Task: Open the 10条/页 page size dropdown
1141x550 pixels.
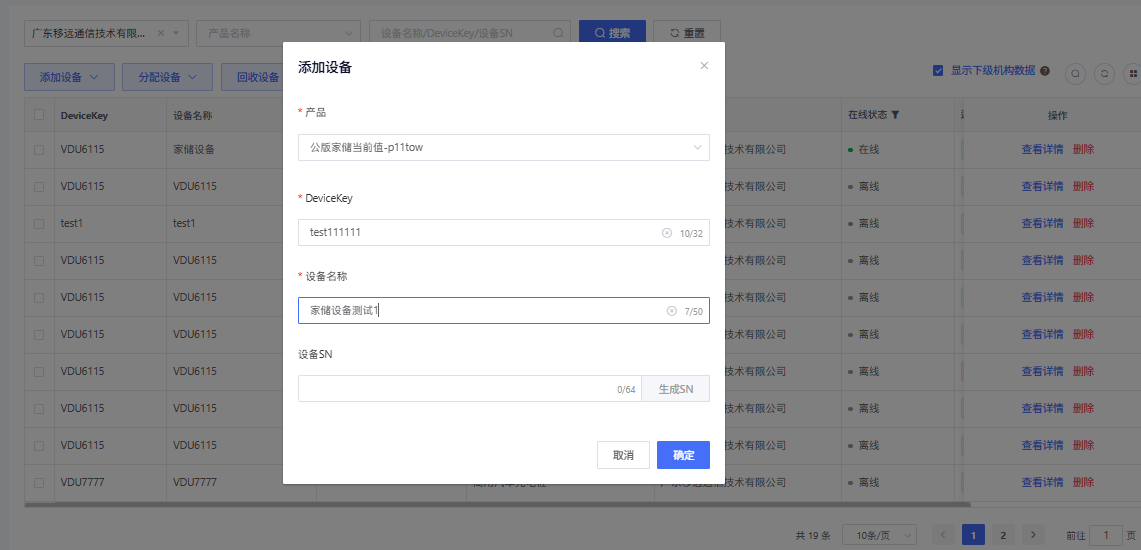Action: [x=879, y=535]
